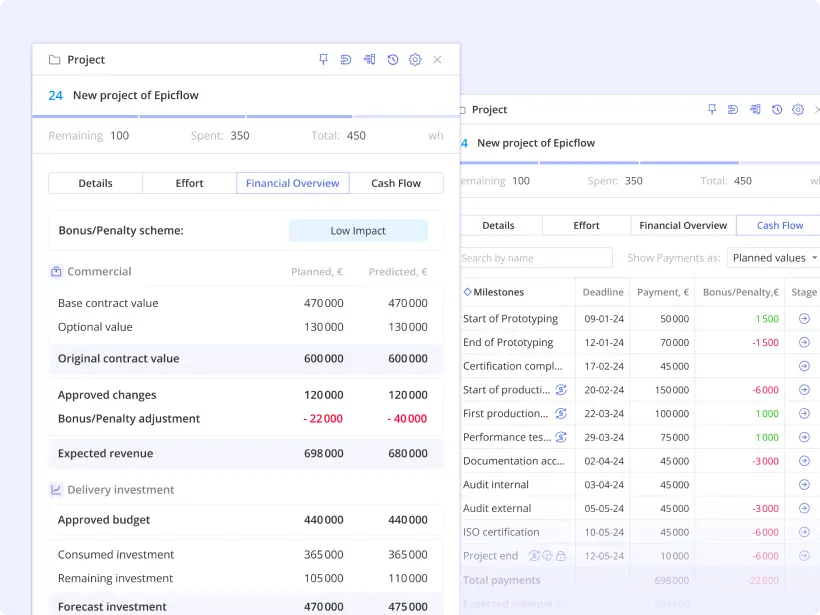Screen dimensions: 820x615
Task: Switch to Details tab in left window
Action: pos(96,183)
